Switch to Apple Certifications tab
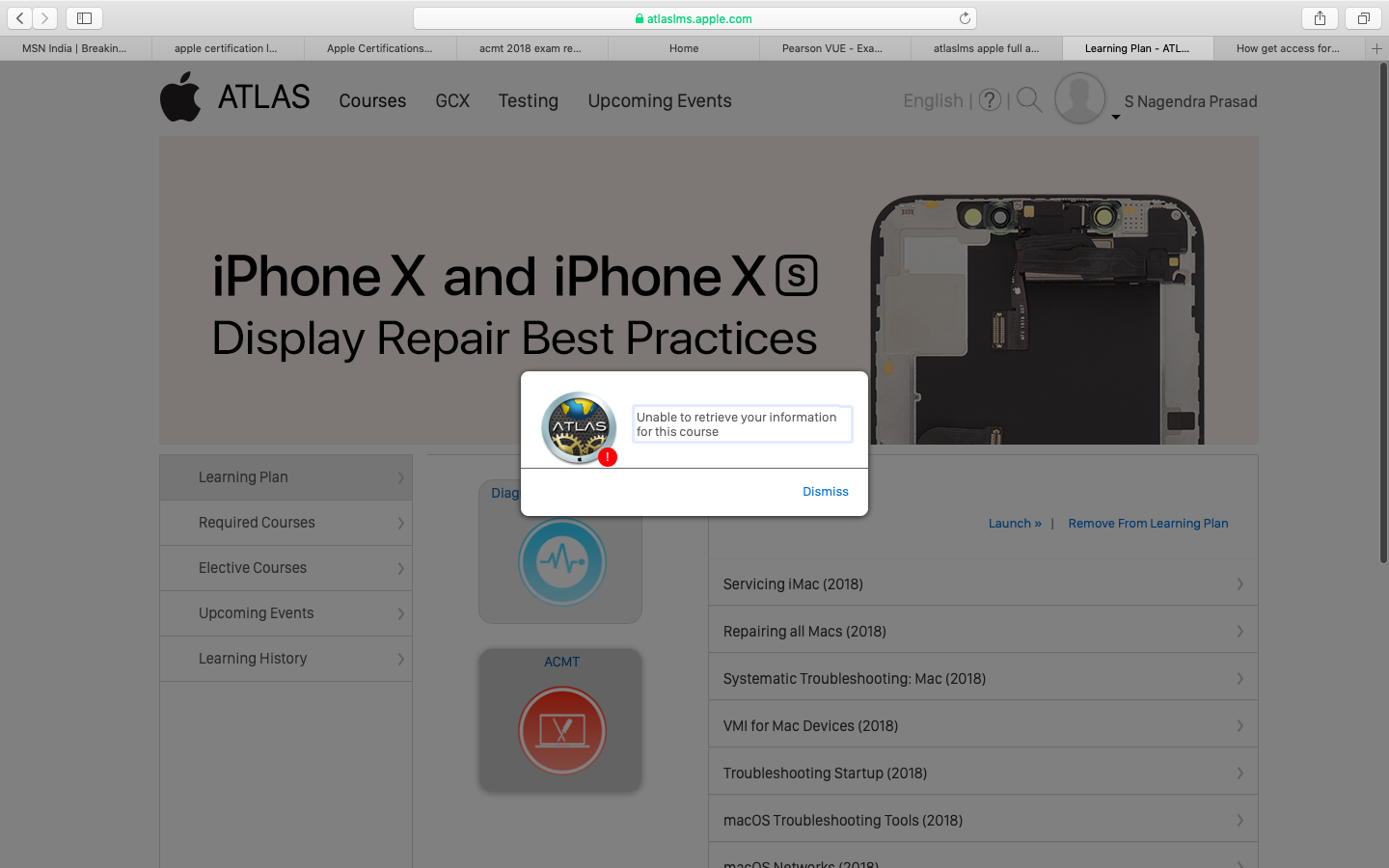The image size is (1389, 868). tap(380, 48)
